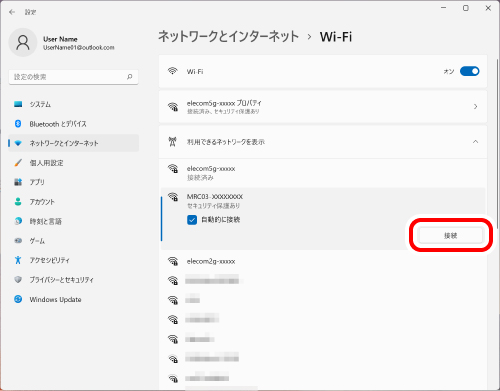Screen dimensions: 500x391
Task: Open アクセシビリティ settings
Action: pos(73,260)
